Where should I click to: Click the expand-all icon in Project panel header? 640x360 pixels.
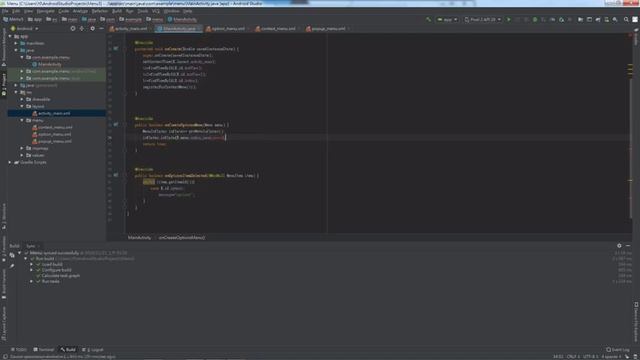point(82,29)
